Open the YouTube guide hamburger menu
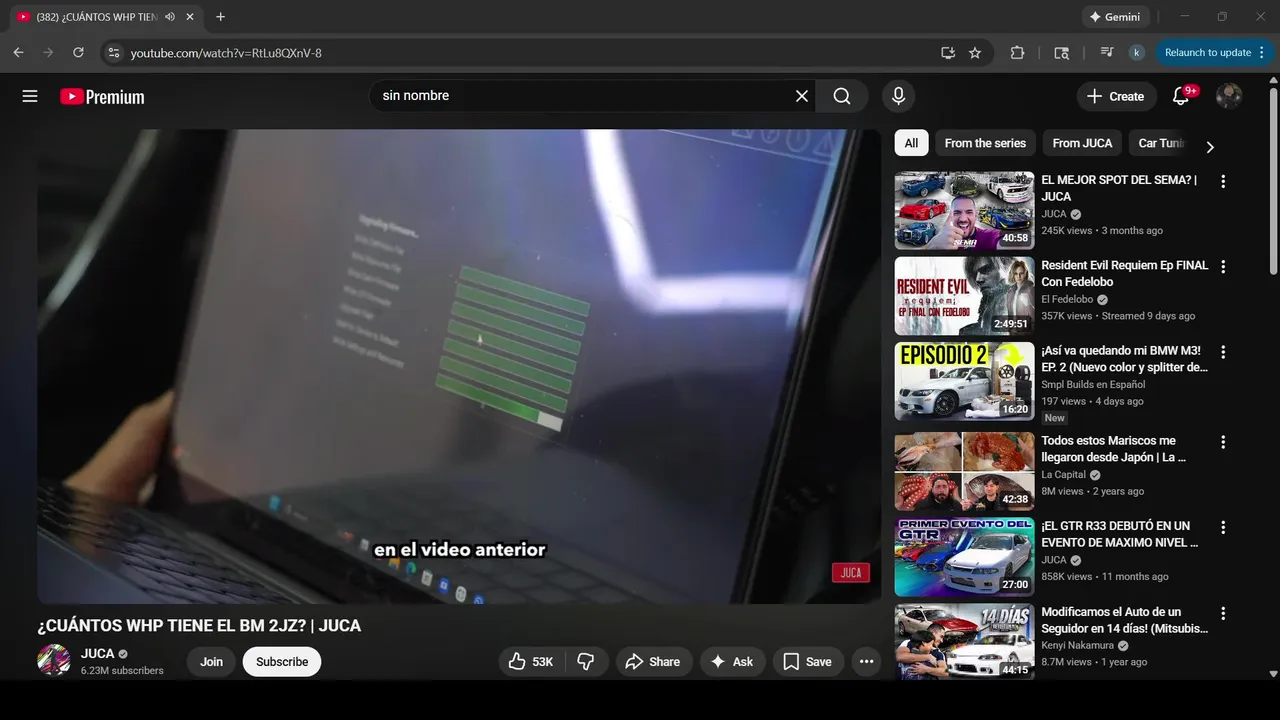Screen dimensions: 1280x720 pyautogui.click(x=30, y=96)
